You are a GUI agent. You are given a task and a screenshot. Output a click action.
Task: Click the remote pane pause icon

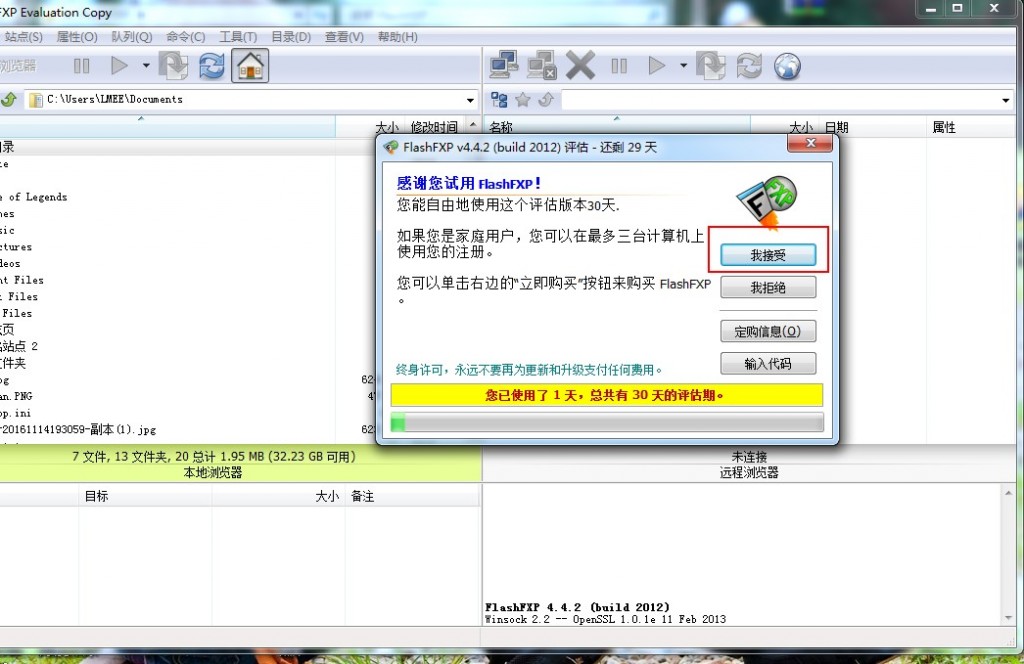pyautogui.click(x=619, y=66)
